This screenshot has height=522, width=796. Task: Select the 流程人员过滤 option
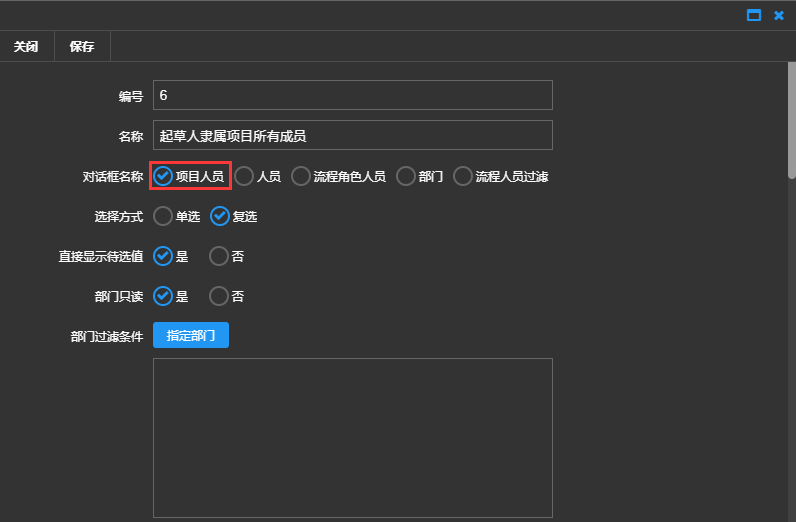pos(463,177)
